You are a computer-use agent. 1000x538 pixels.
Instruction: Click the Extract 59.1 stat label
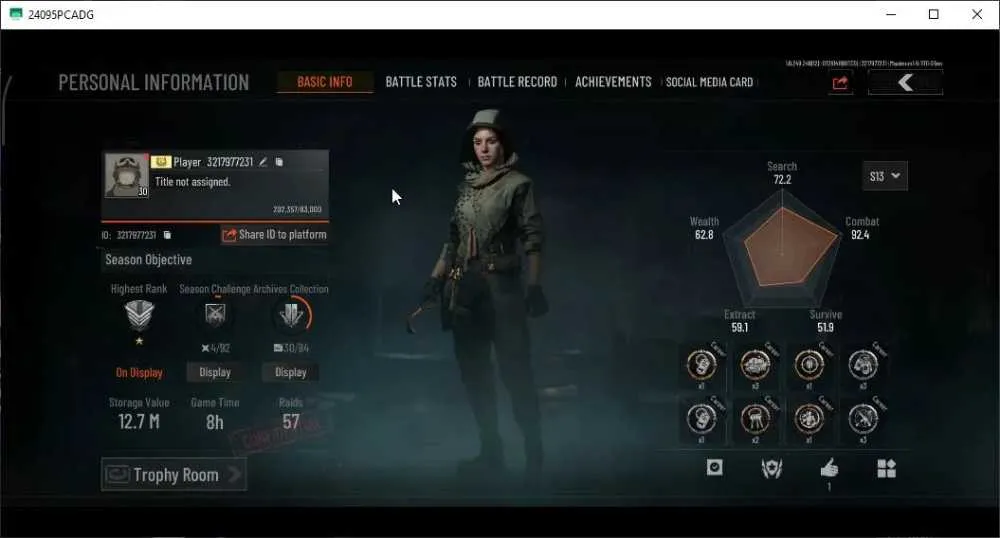[740, 321]
